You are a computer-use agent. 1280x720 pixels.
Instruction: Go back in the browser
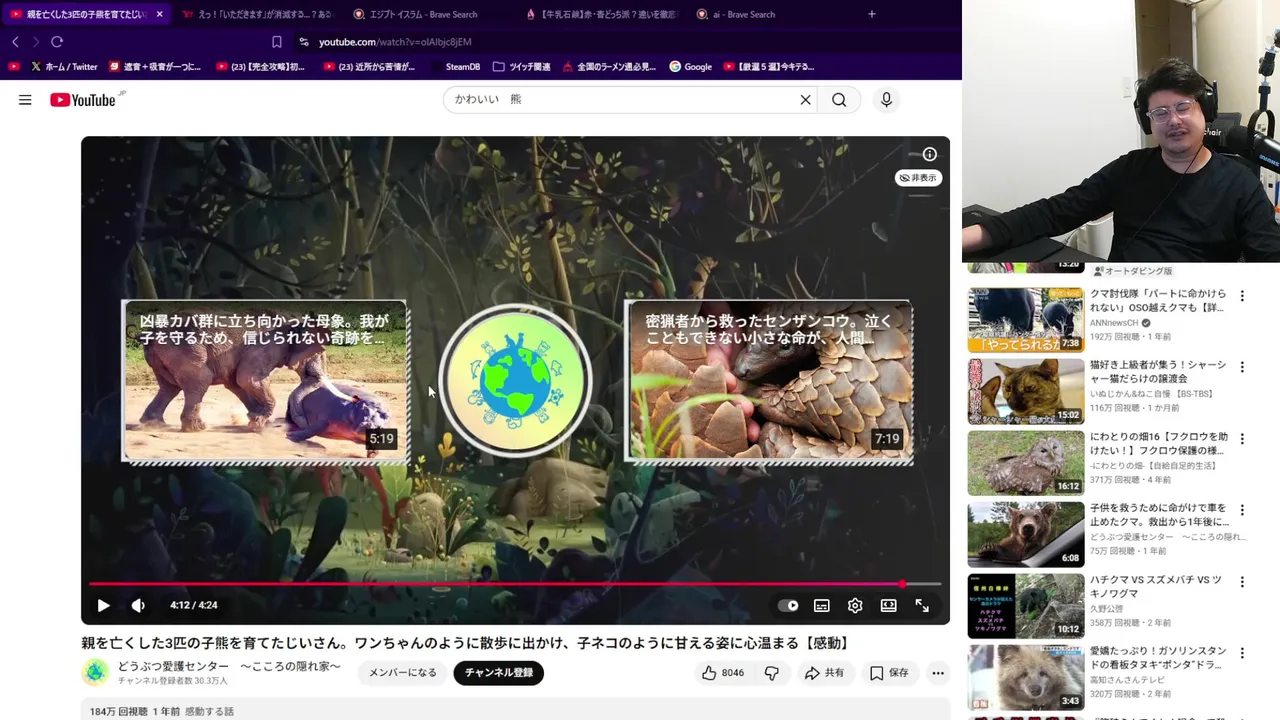(15, 42)
